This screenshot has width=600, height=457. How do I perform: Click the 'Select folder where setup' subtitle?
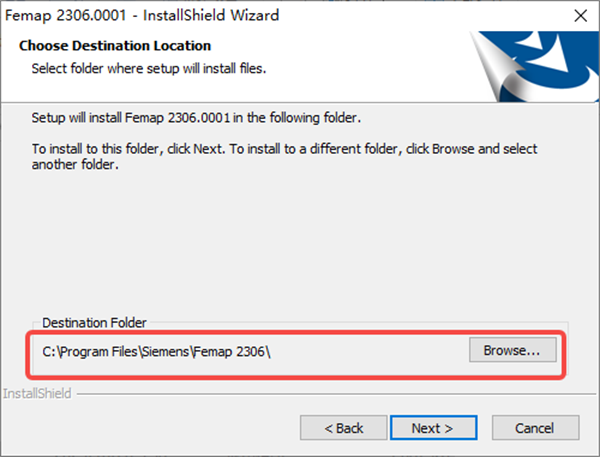pyautogui.click(x=148, y=68)
